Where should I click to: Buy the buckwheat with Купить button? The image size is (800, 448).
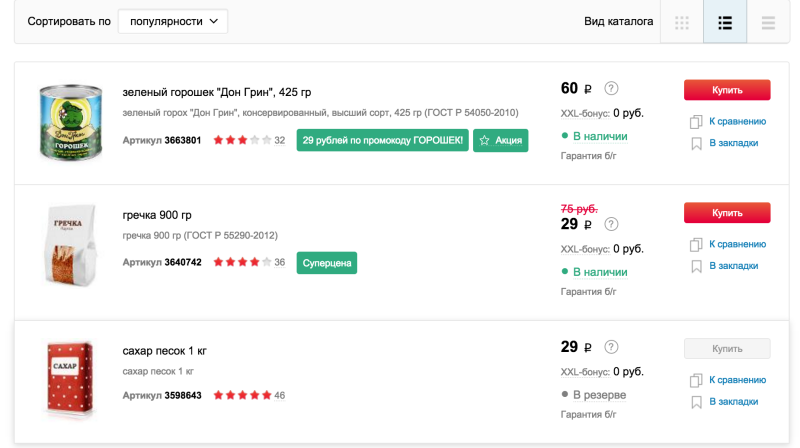[727, 213]
